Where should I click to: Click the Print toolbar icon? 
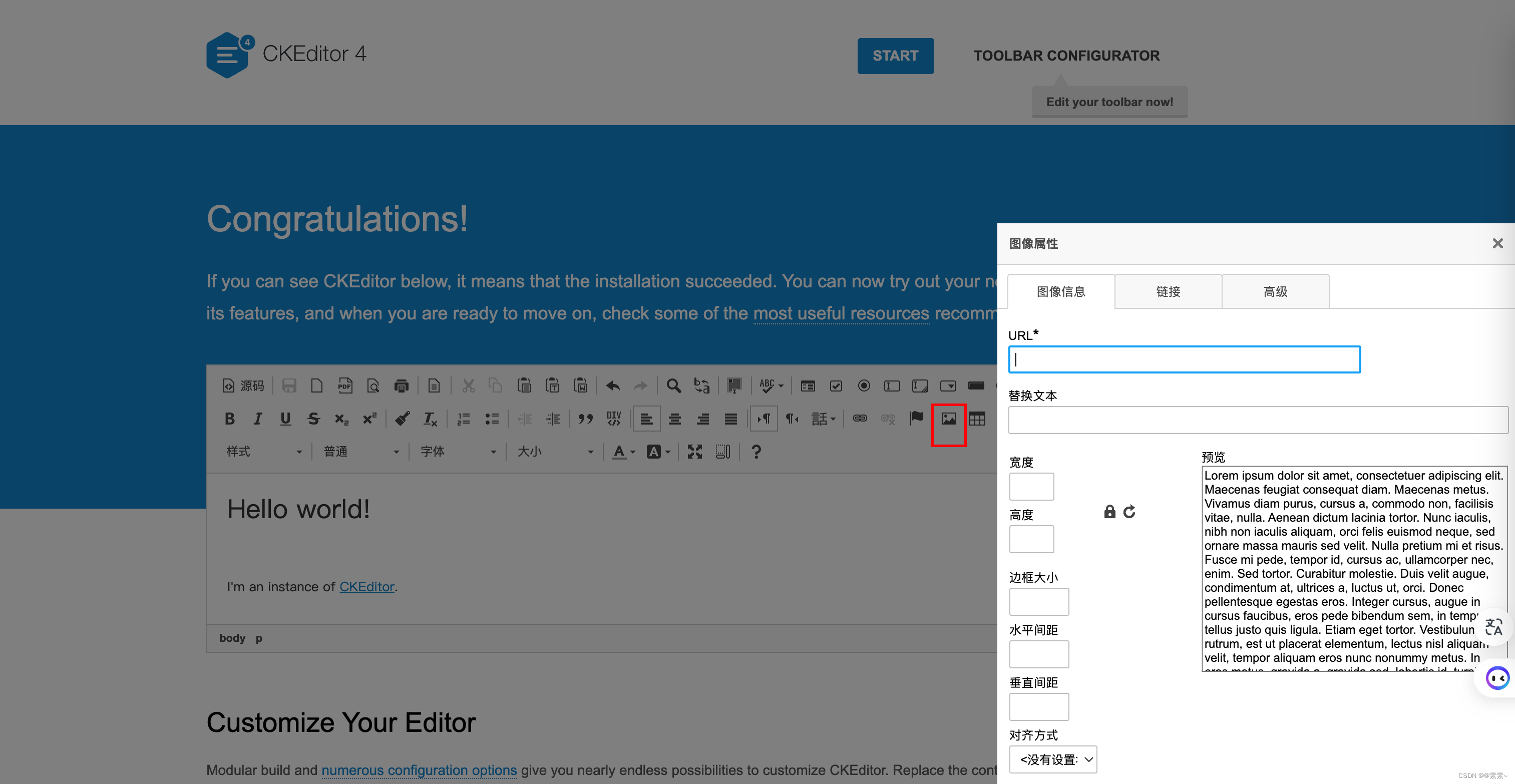click(x=401, y=386)
